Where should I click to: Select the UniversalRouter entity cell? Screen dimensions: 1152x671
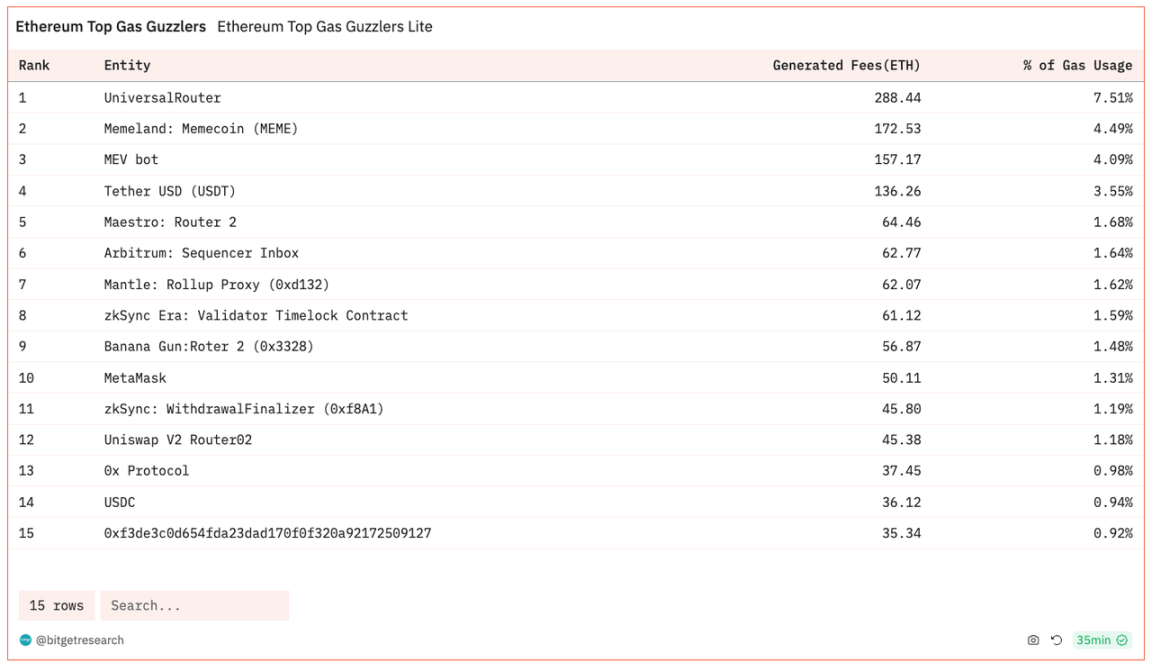[x=162, y=98]
